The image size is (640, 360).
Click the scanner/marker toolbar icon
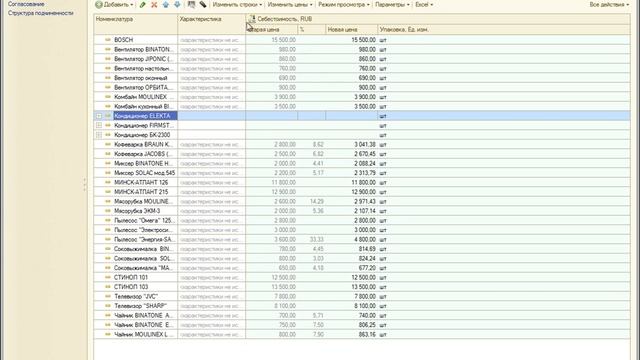pos(203,5)
